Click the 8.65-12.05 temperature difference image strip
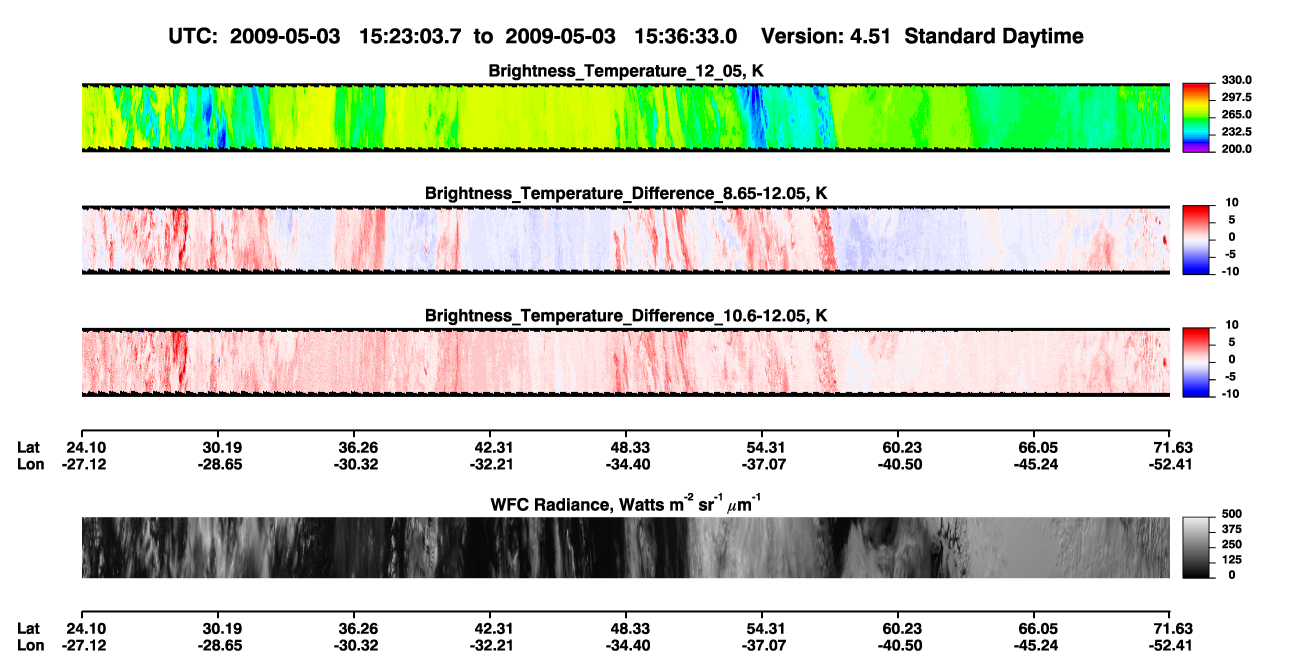Image resolution: width=1300 pixels, height=667 pixels. (626, 240)
